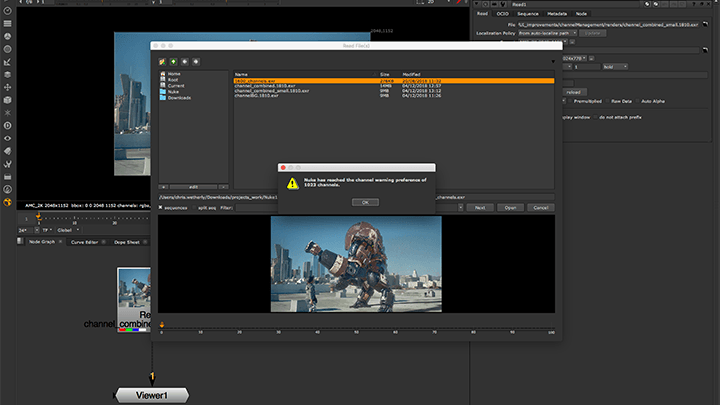Open the Time nodes menu in toolbar
Viewport: 720px width, 405px height.
click(7, 11)
